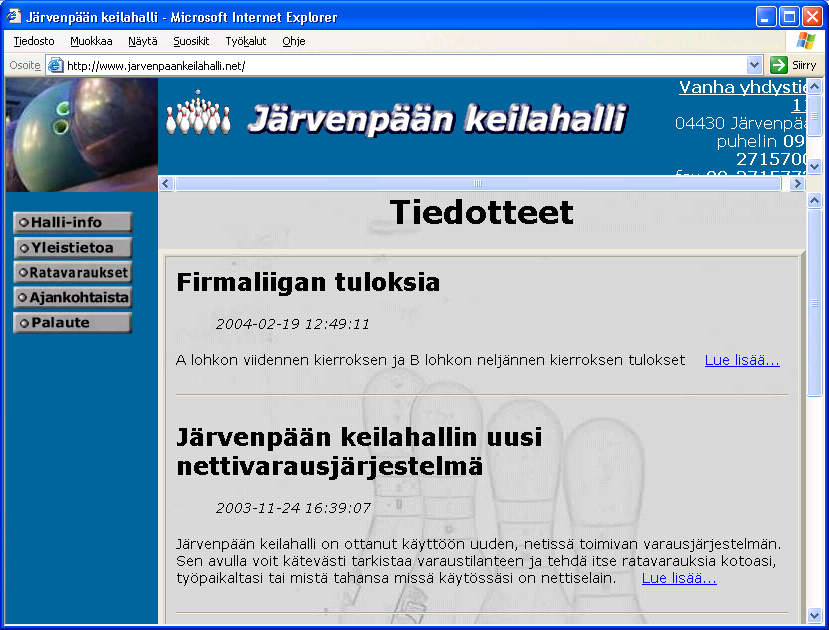Screen dimensions: 829x630
Task: Open the Ohje menu
Action: [293, 41]
